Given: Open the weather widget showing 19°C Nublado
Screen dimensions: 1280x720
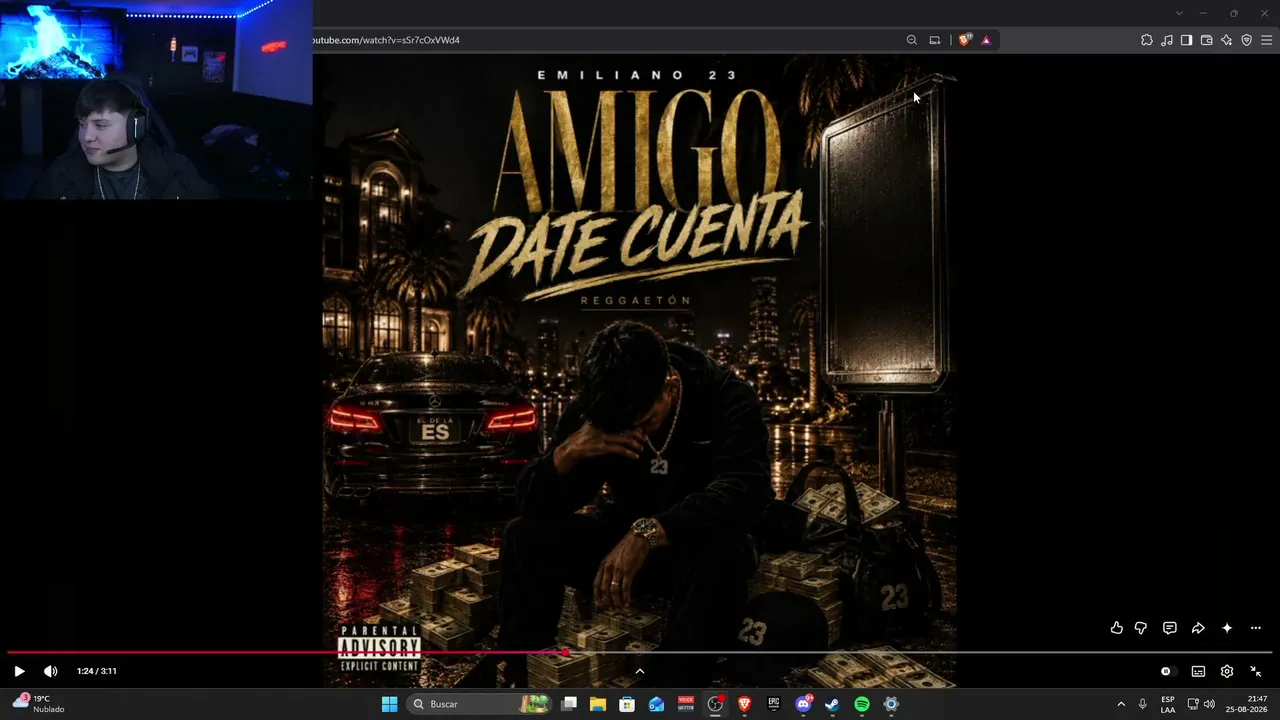Looking at the screenshot, I should tap(40, 704).
